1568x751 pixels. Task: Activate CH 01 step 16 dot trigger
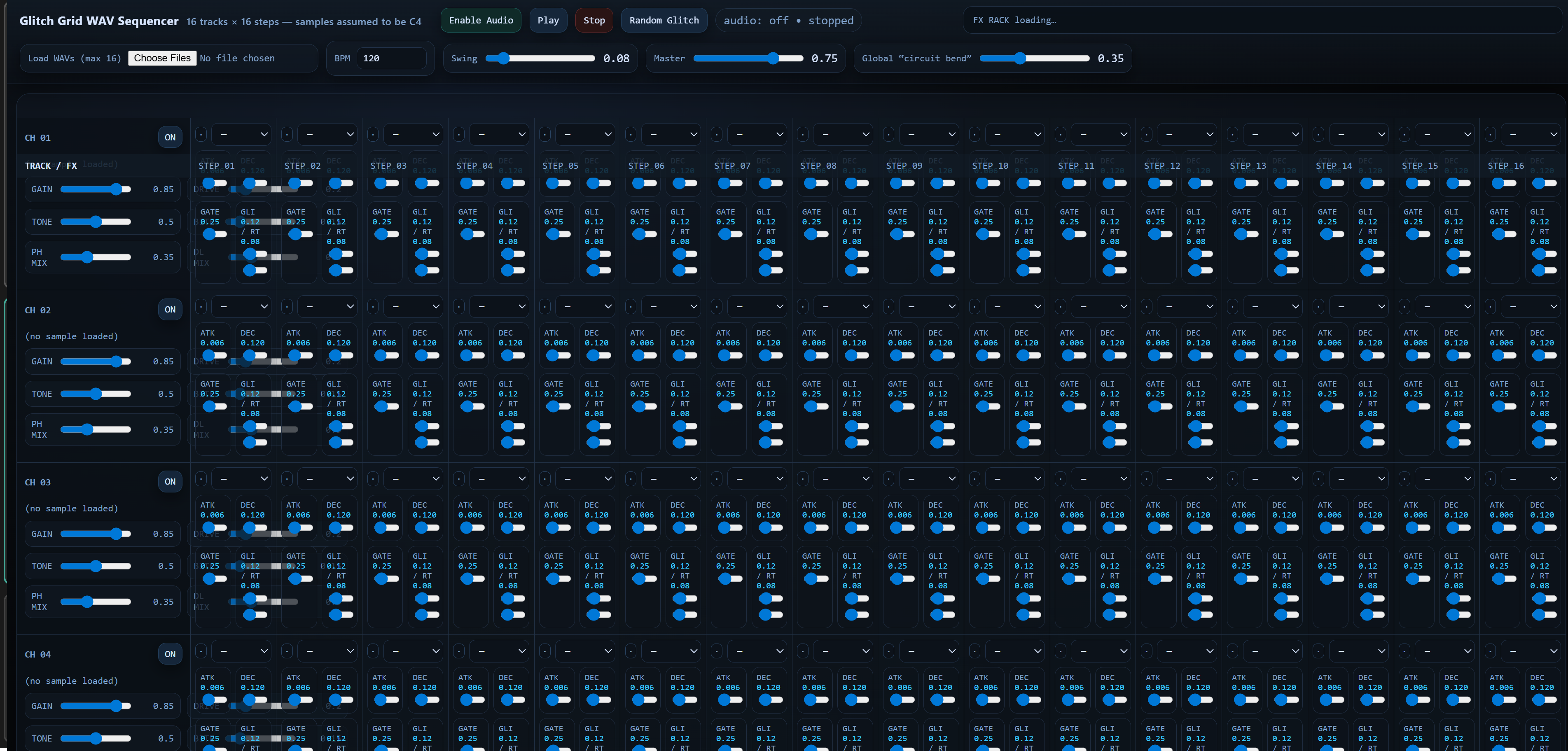click(x=1490, y=135)
